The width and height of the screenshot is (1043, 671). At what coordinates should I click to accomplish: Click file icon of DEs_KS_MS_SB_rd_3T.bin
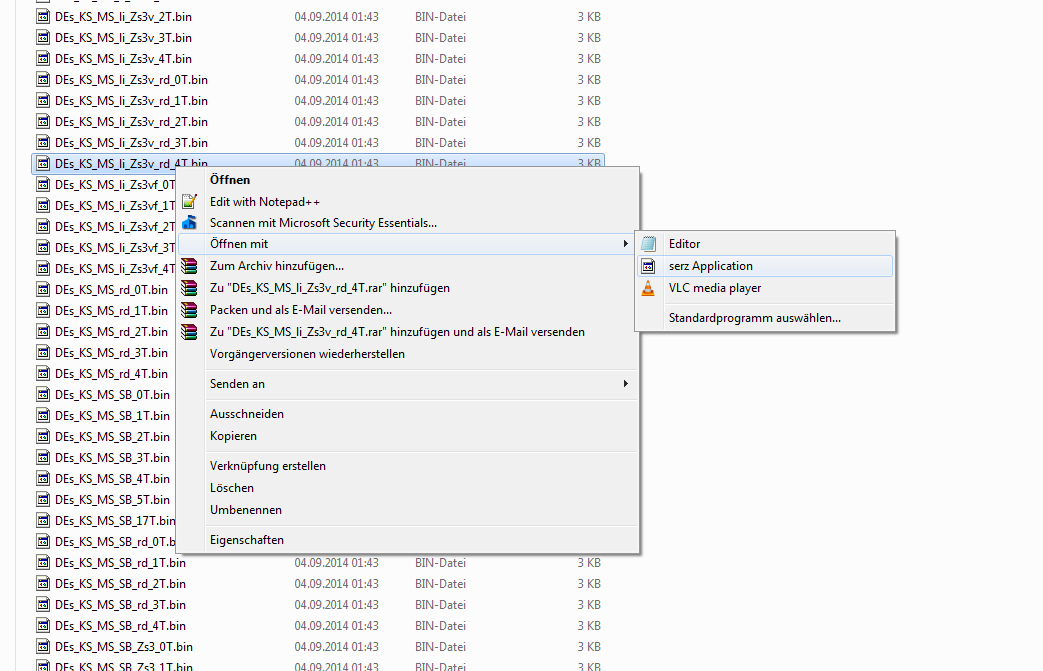pyautogui.click(x=43, y=604)
